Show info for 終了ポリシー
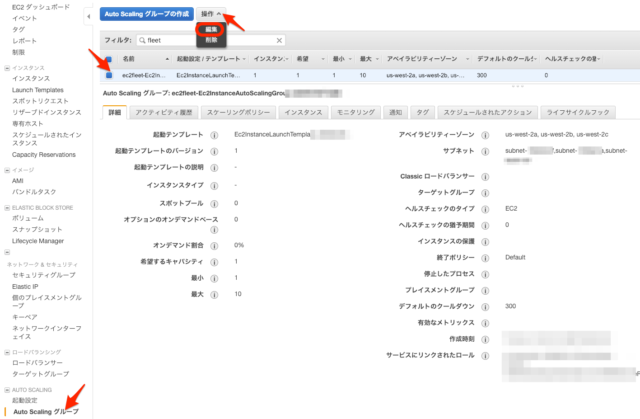The width and height of the screenshot is (640, 419). (485, 258)
